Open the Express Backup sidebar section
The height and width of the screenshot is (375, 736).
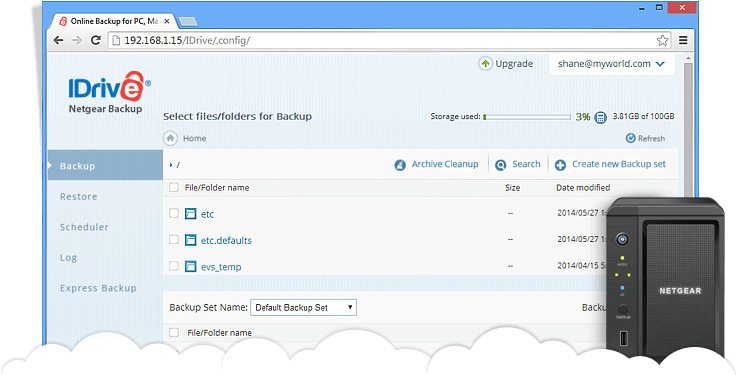coord(98,288)
